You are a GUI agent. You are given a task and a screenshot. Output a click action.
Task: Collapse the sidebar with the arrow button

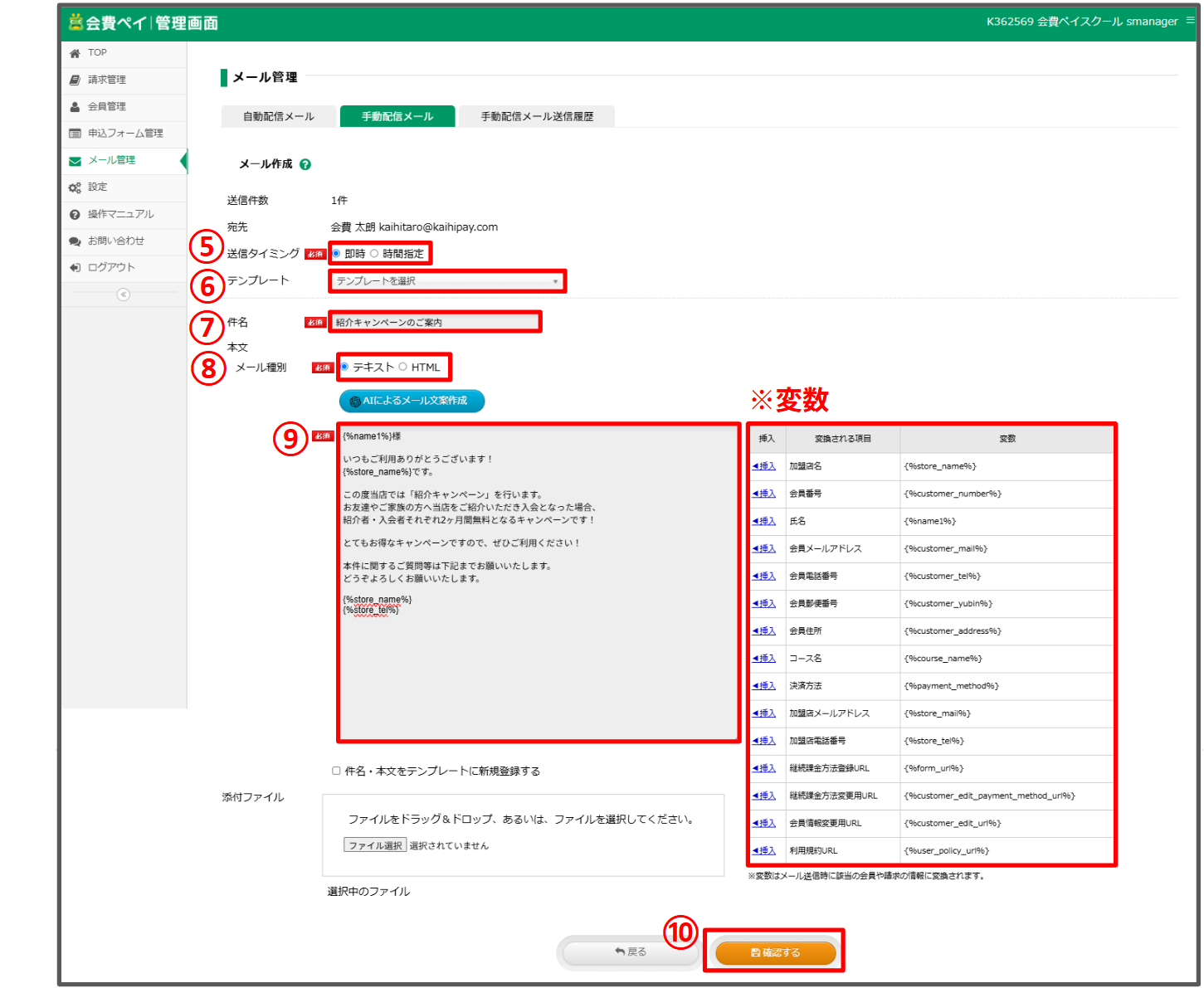pyautogui.click(x=124, y=294)
